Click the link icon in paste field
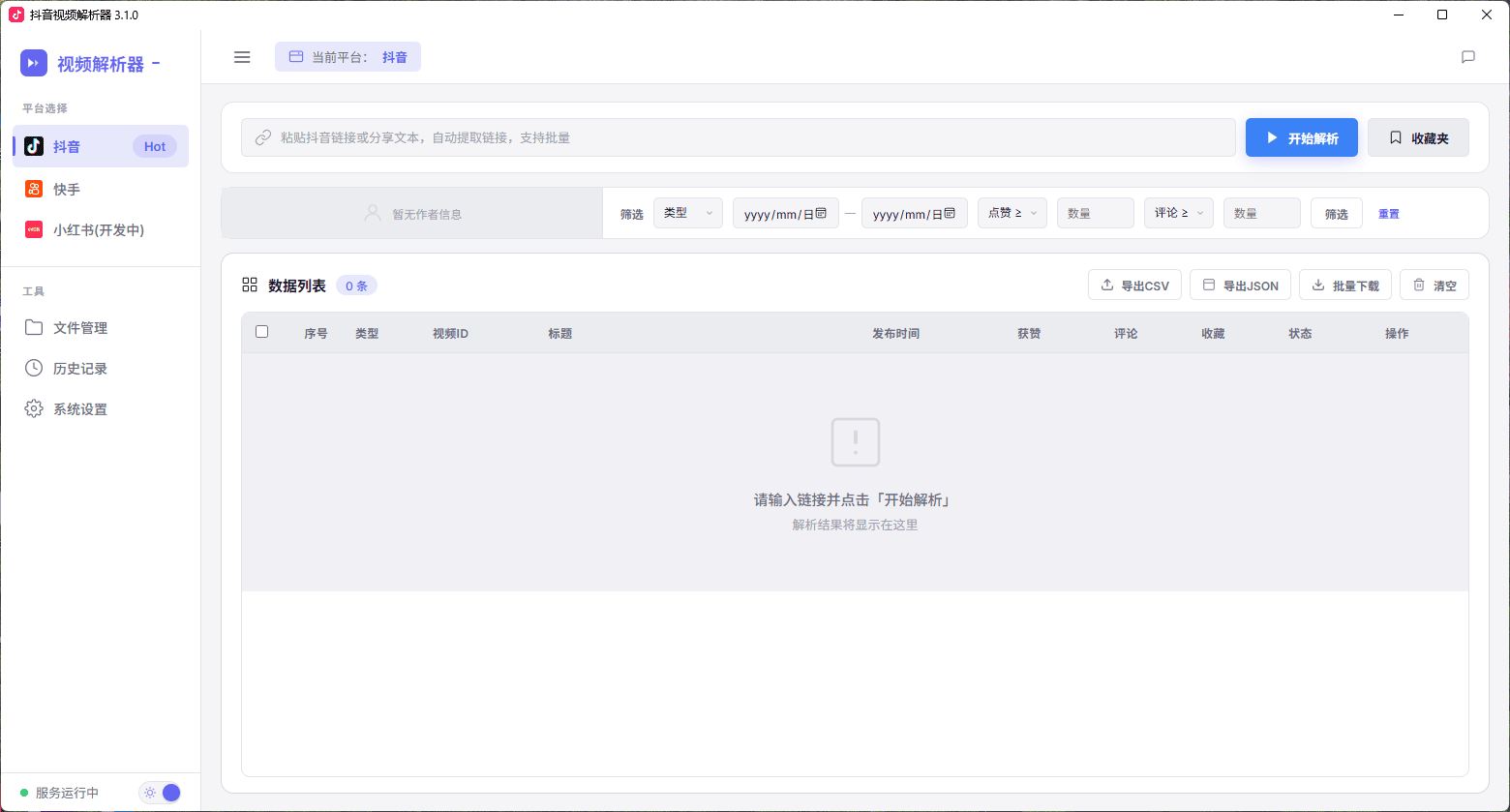Image resolution: width=1510 pixels, height=812 pixels. point(262,137)
